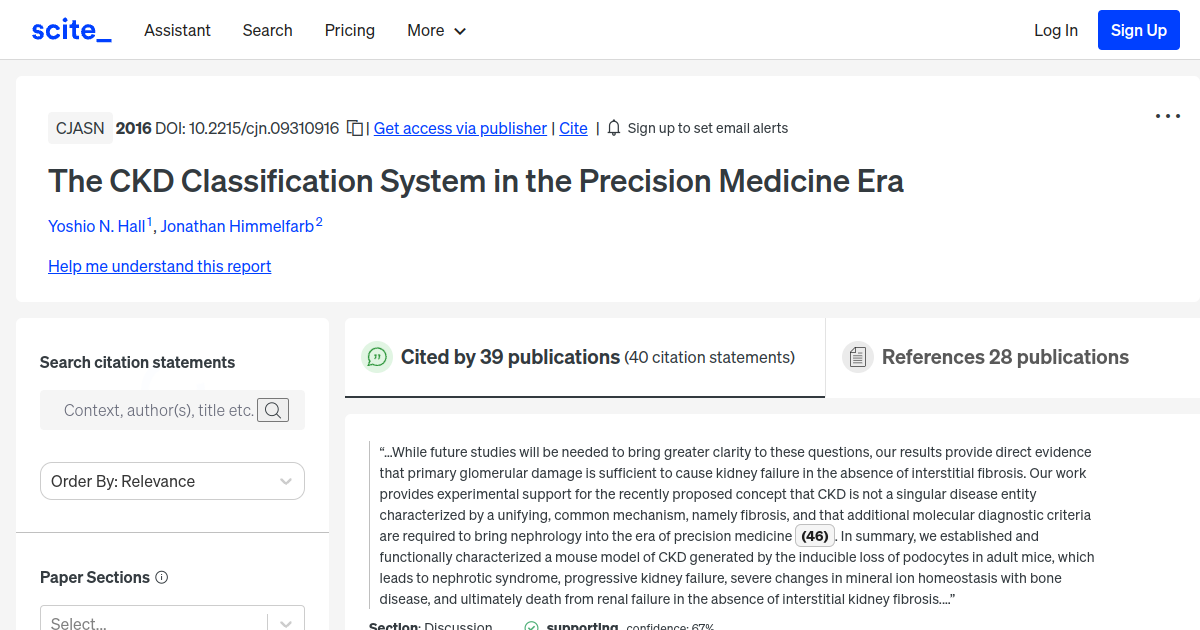Open Get access via publisher link
The width and height of the screenshot is (1200, 630).
click(459, 128)
